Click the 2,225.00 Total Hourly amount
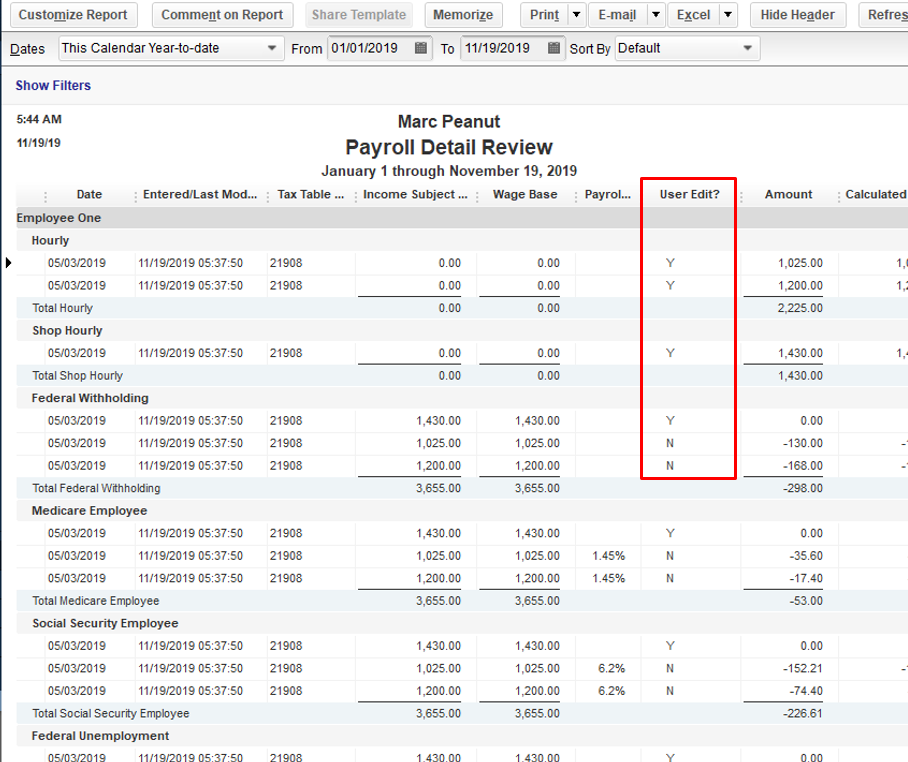Image resolution: width=908 pixels, height=762 pixels. pos(800,308)
